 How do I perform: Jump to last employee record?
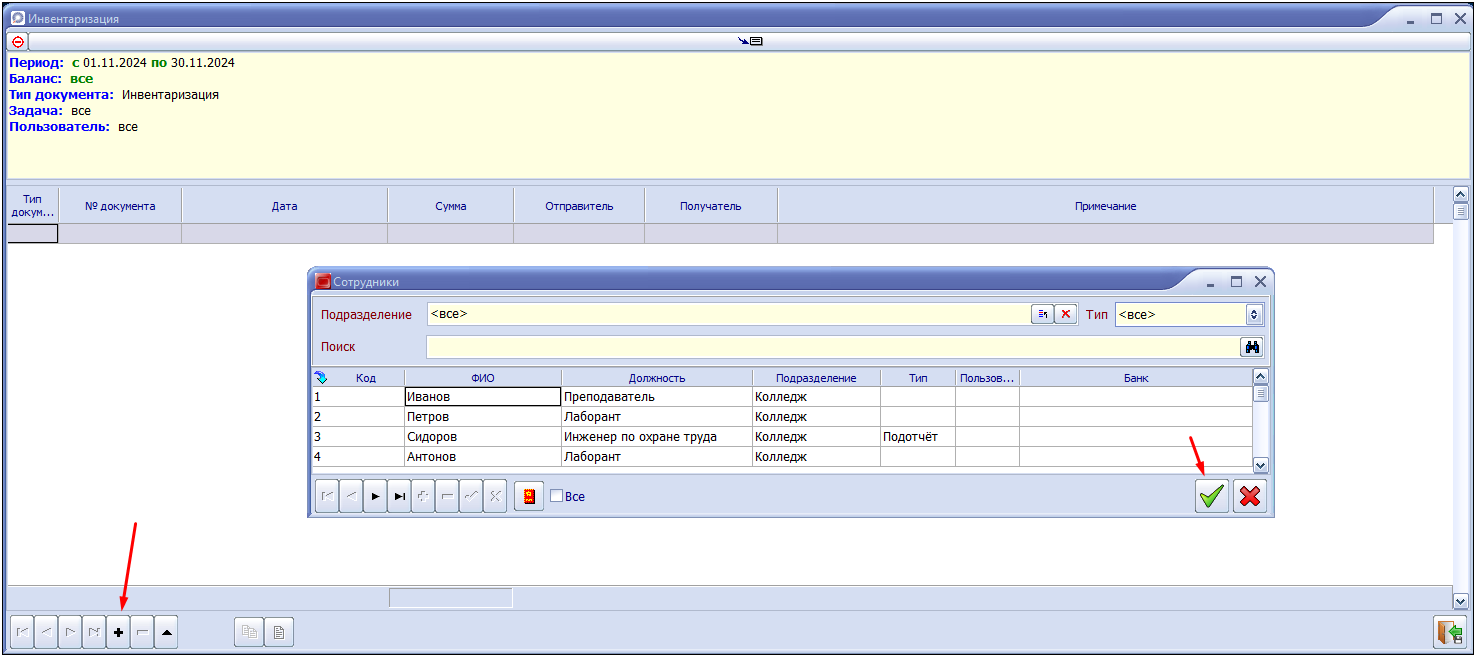[x=400, y=496]
